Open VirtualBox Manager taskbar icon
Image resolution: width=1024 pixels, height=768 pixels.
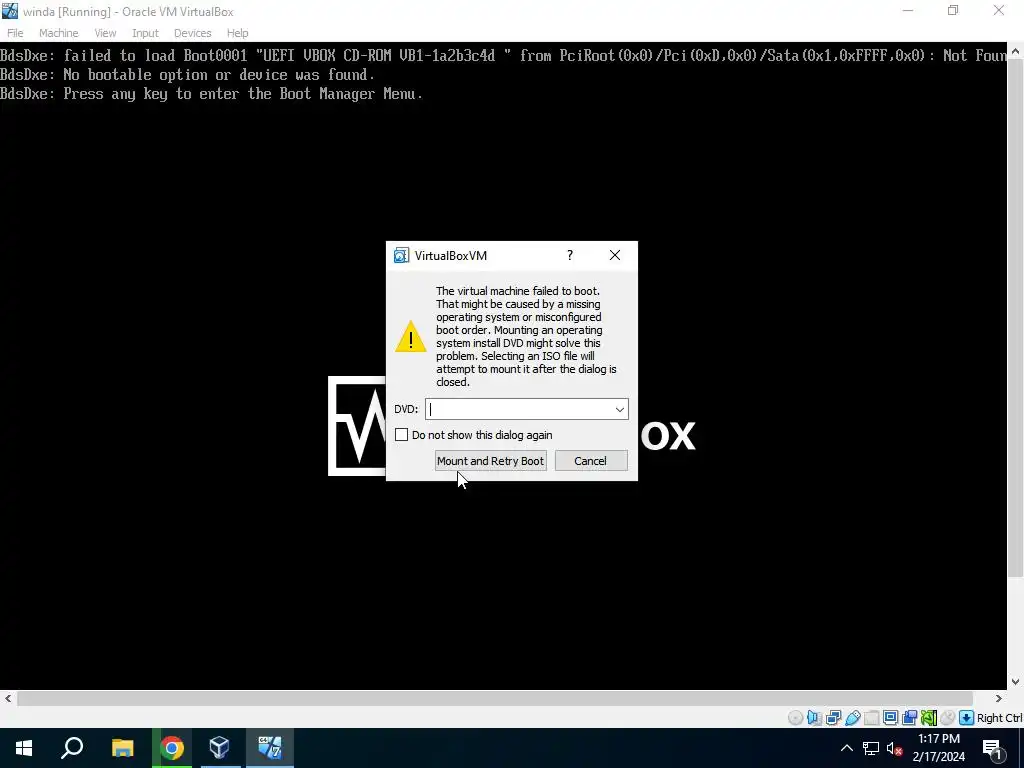click(220, 748)
